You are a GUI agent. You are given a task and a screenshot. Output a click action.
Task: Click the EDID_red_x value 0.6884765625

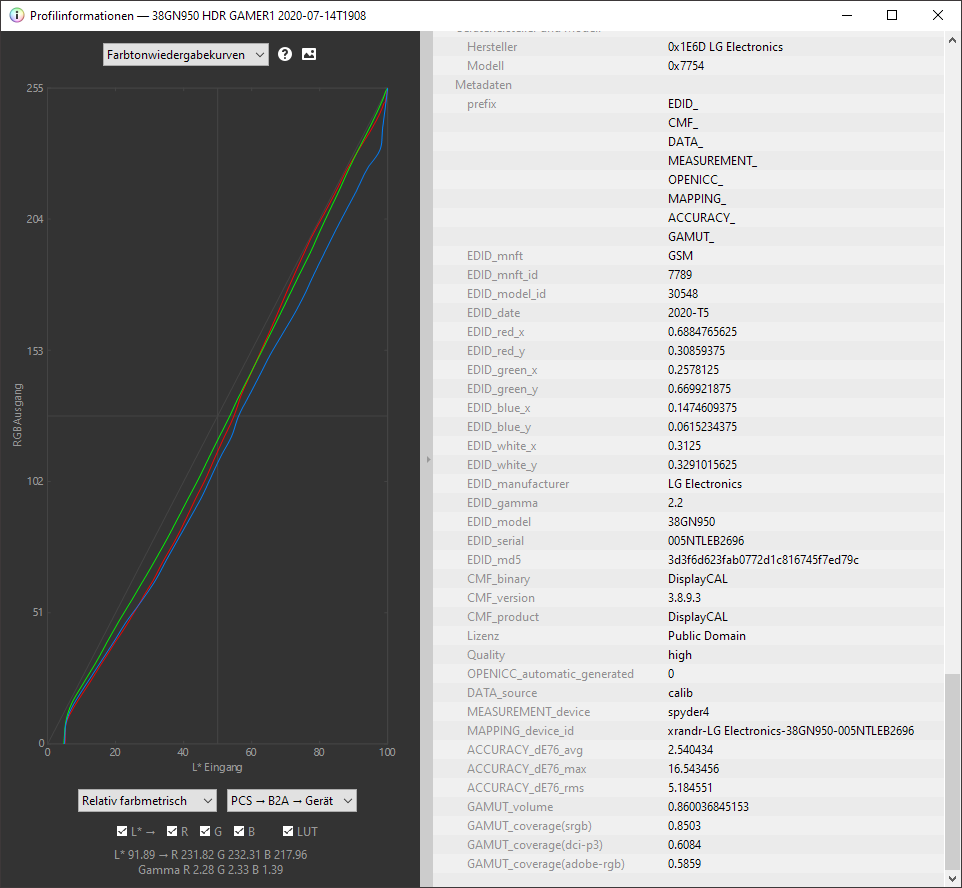coord(702,332)
